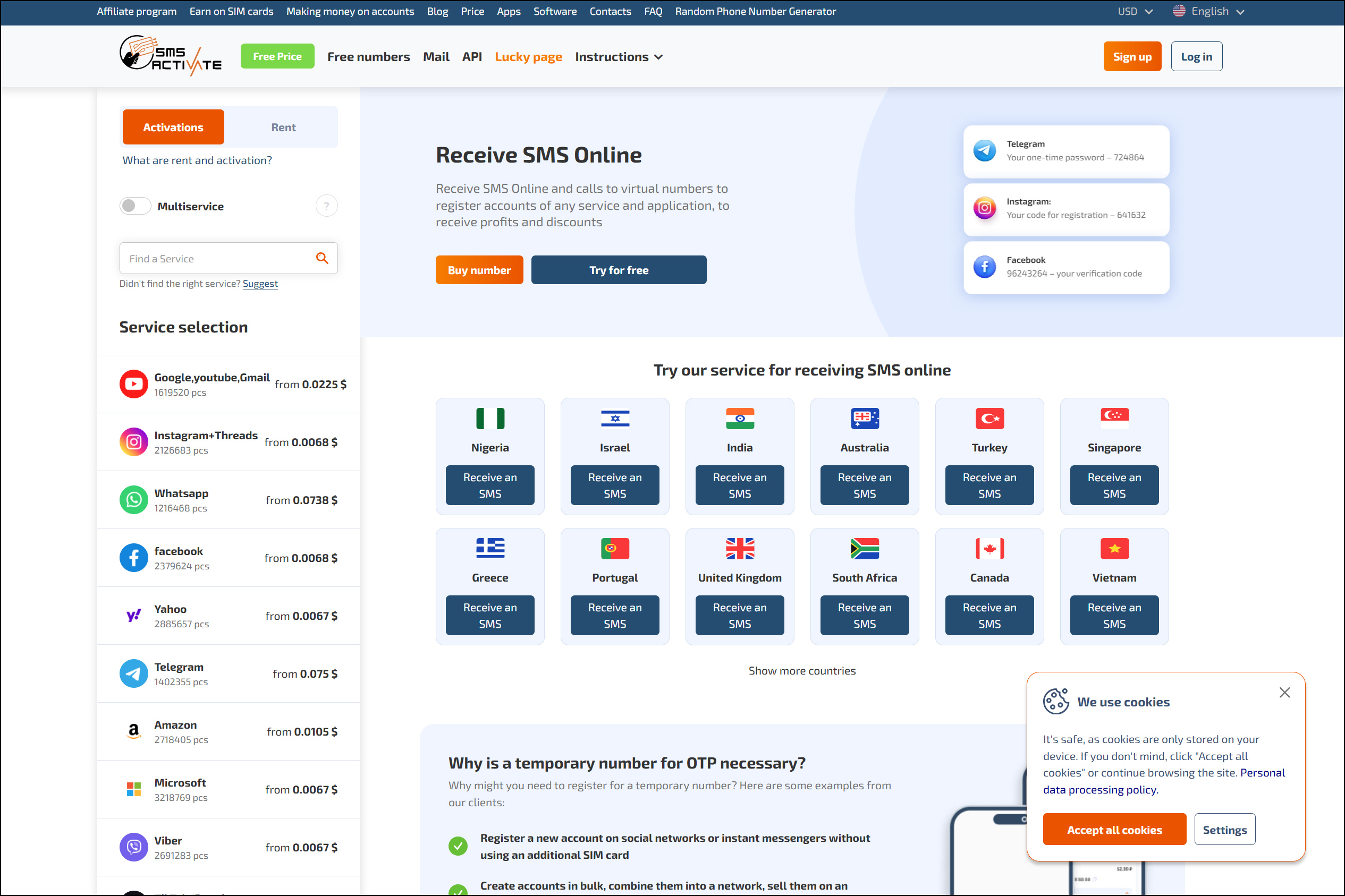Click the Multiservice help question icon

pos(326,206)
